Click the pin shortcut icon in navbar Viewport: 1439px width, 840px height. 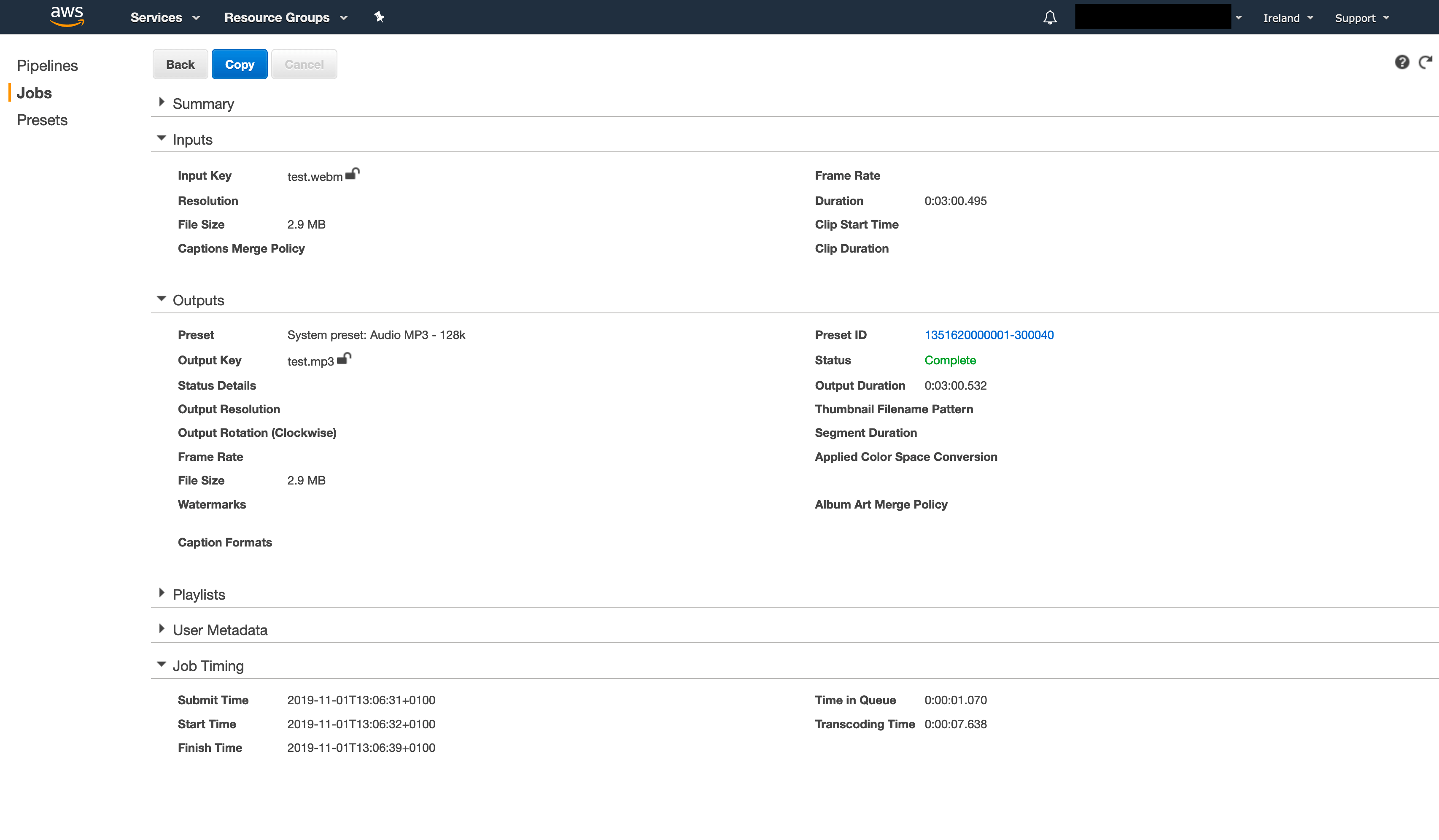(379, 17)
